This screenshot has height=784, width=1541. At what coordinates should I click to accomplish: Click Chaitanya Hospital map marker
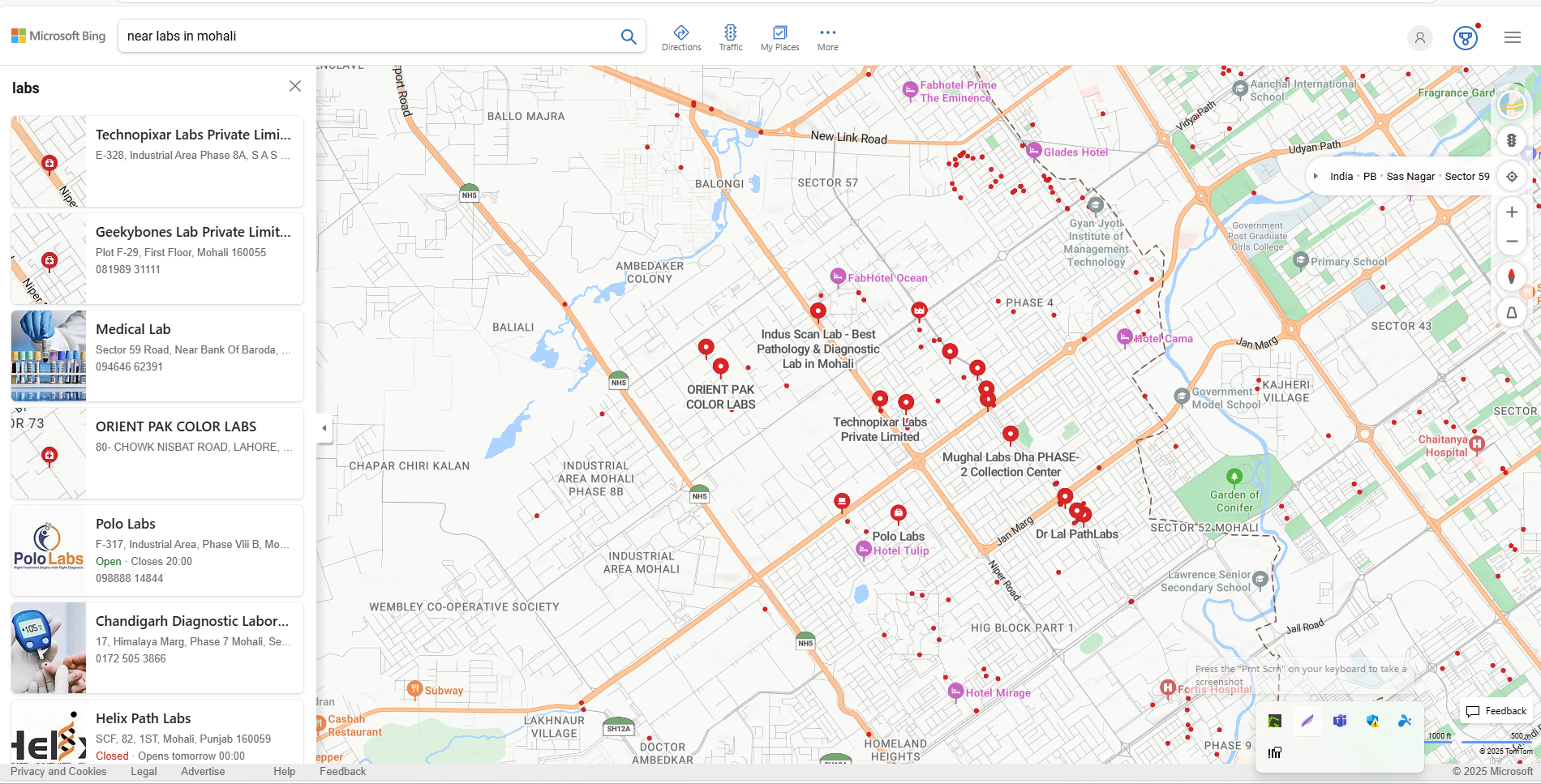point(1477,443)
